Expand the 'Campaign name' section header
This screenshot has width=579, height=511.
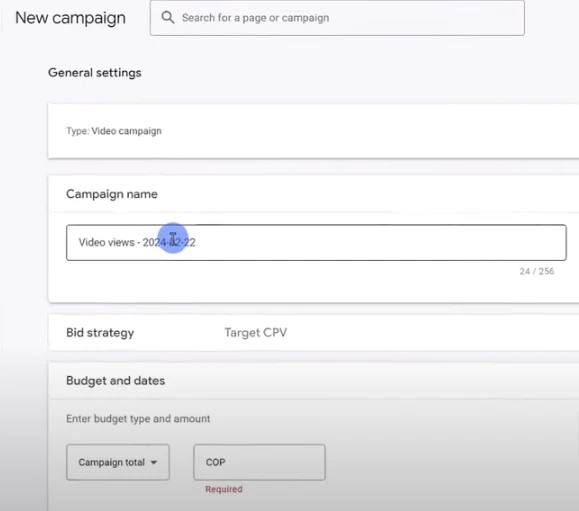313,194
